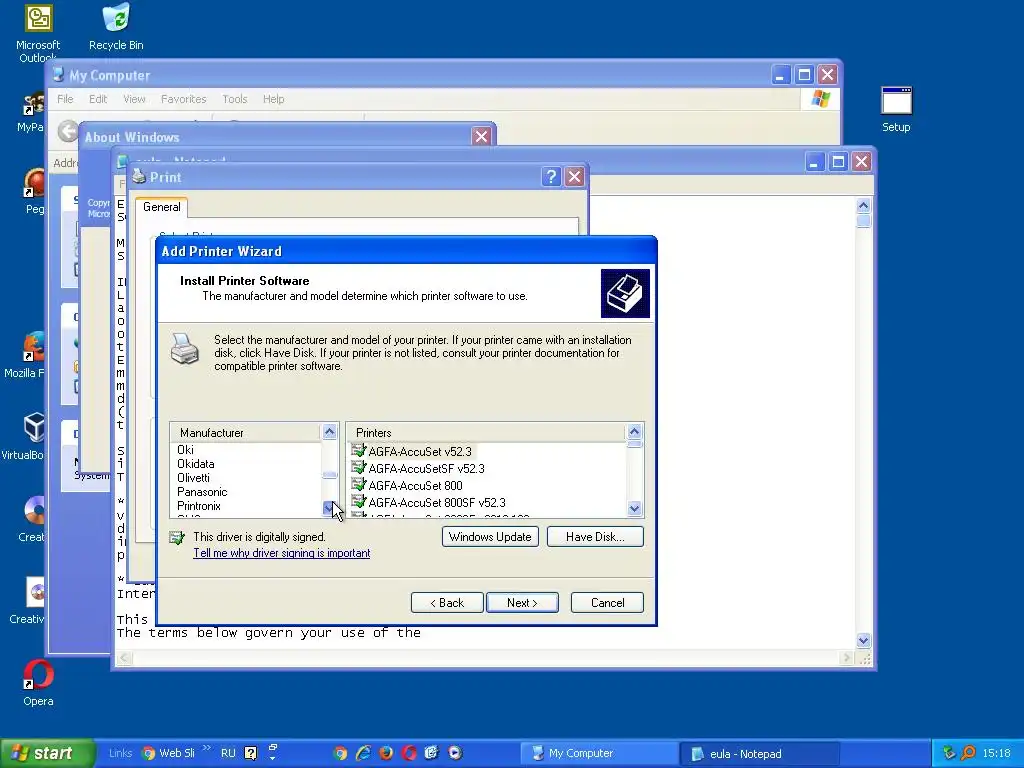Click the digitally signed driver icon

click(177, 537)
